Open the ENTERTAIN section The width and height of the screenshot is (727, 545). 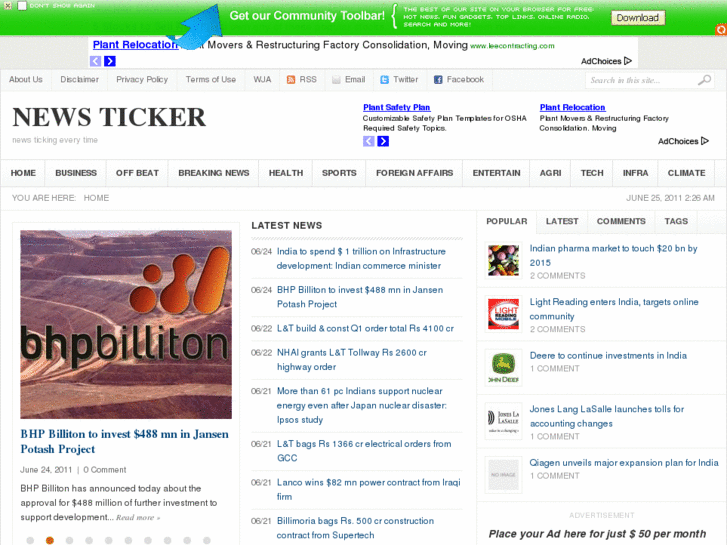point(496,173)
